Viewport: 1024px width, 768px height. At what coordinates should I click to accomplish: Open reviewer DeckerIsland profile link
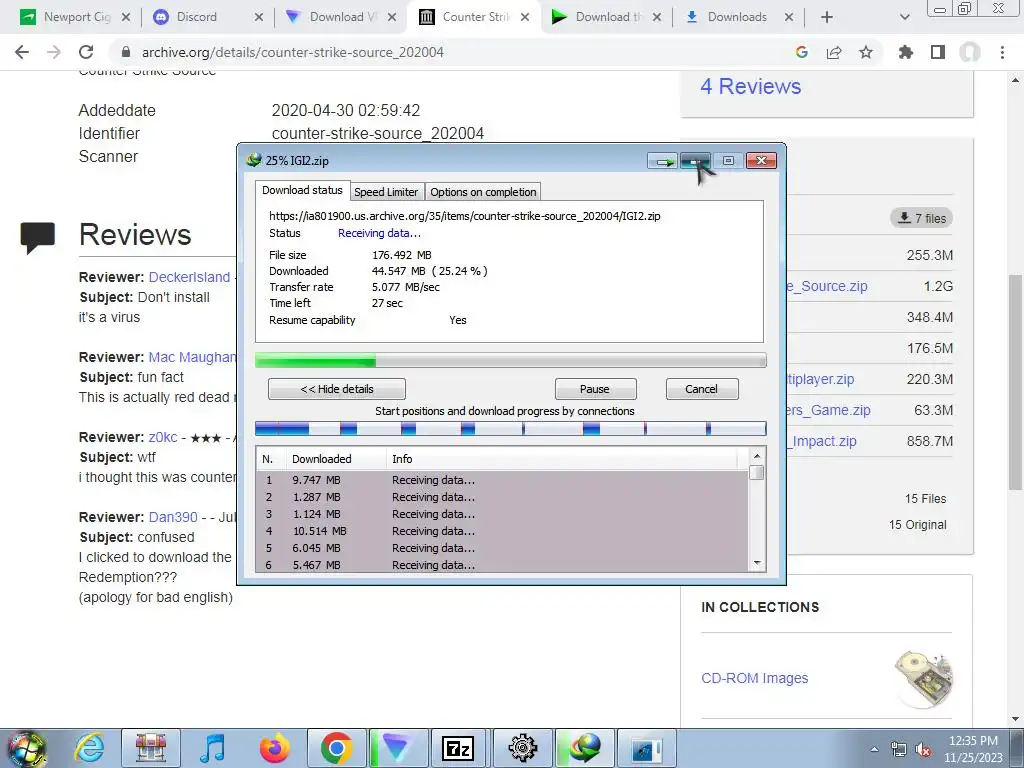(x=189, y=277)
